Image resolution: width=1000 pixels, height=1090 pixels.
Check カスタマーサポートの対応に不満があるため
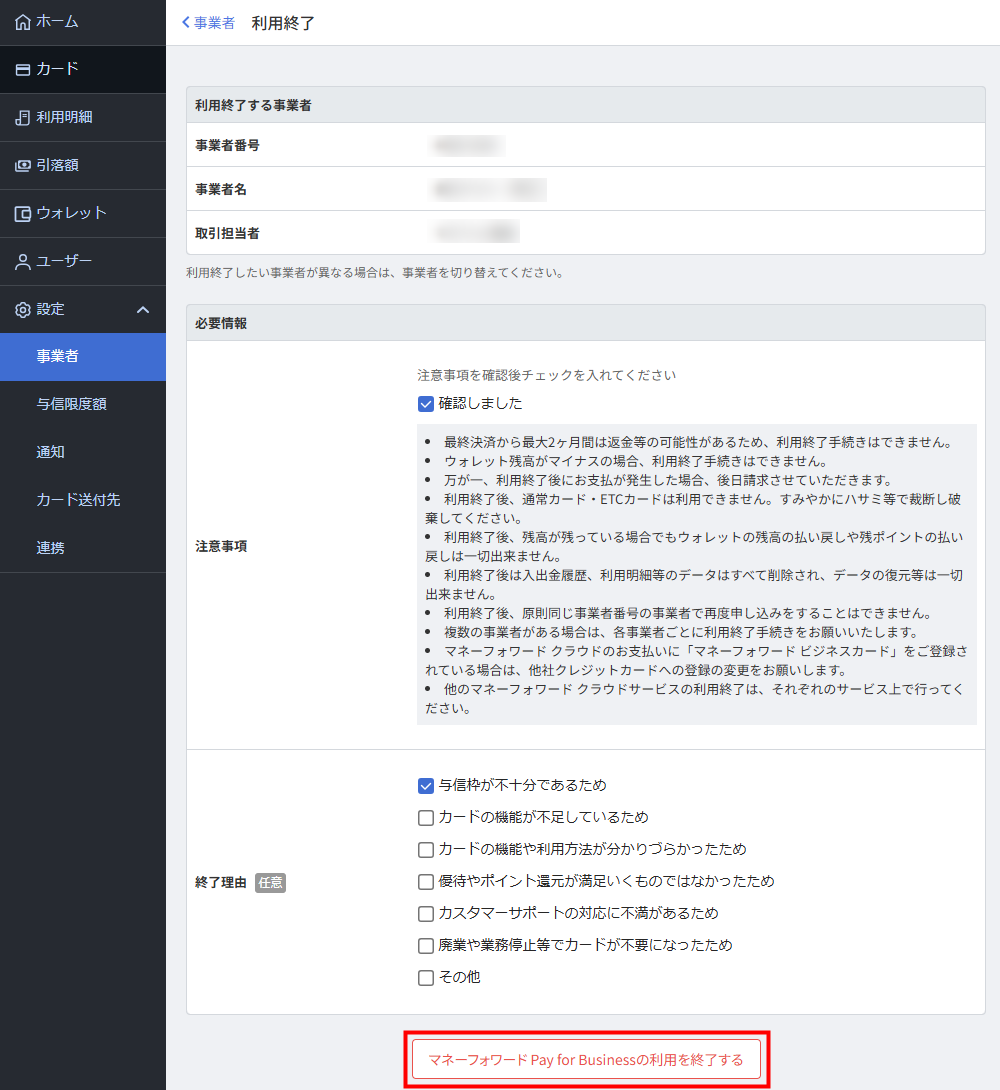[x=426, y=914]
